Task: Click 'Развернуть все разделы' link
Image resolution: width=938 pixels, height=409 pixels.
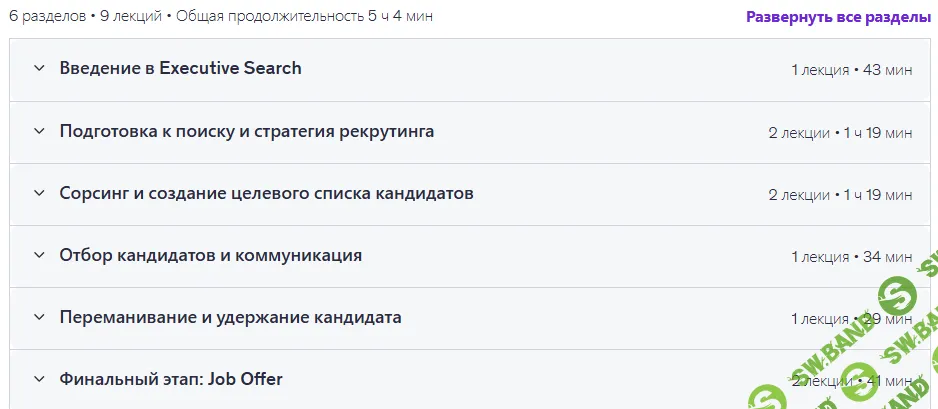Action: coord(838,17)
